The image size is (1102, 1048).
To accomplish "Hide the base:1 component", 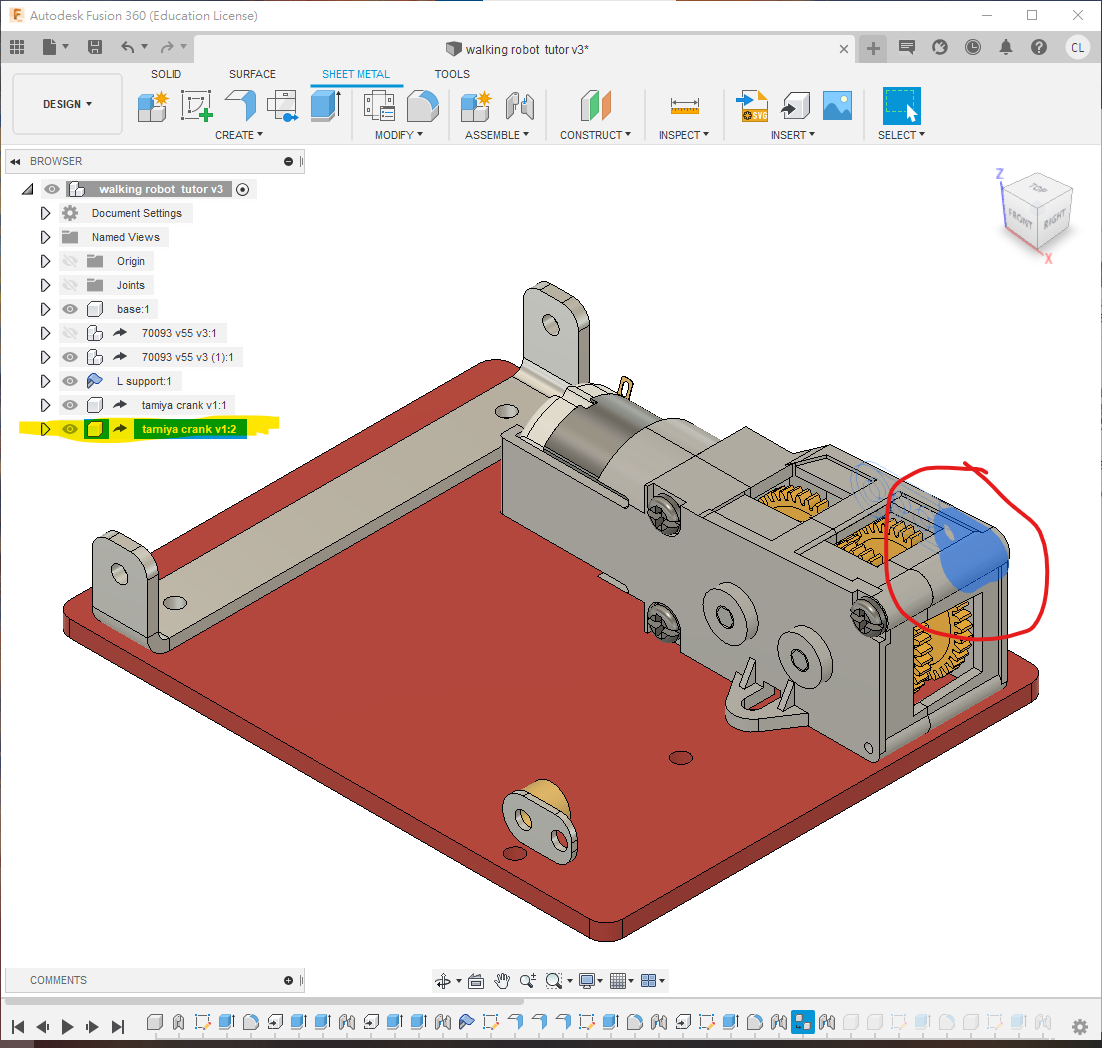I will pos(69,309).
